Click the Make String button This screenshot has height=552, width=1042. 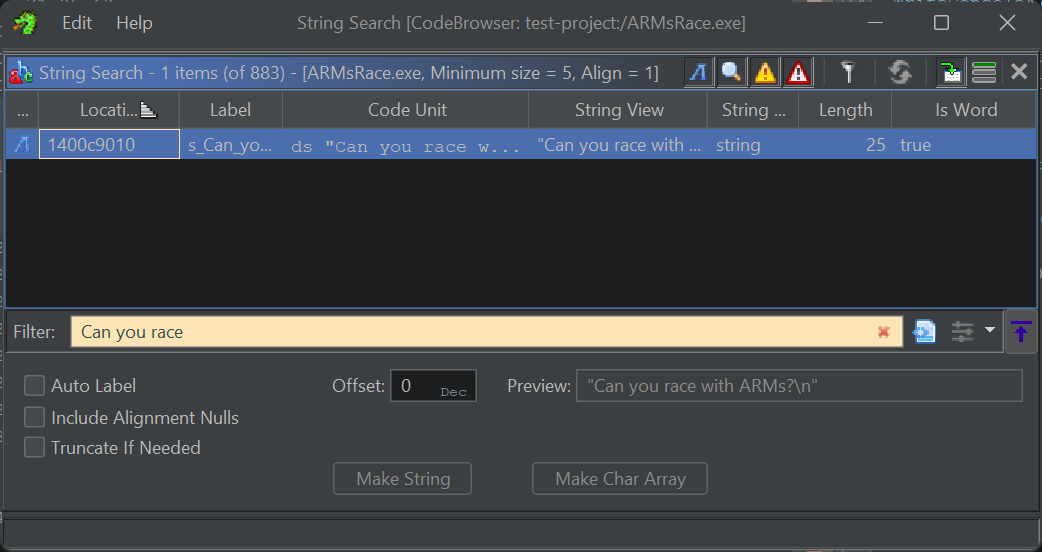(x=403, y=479)
